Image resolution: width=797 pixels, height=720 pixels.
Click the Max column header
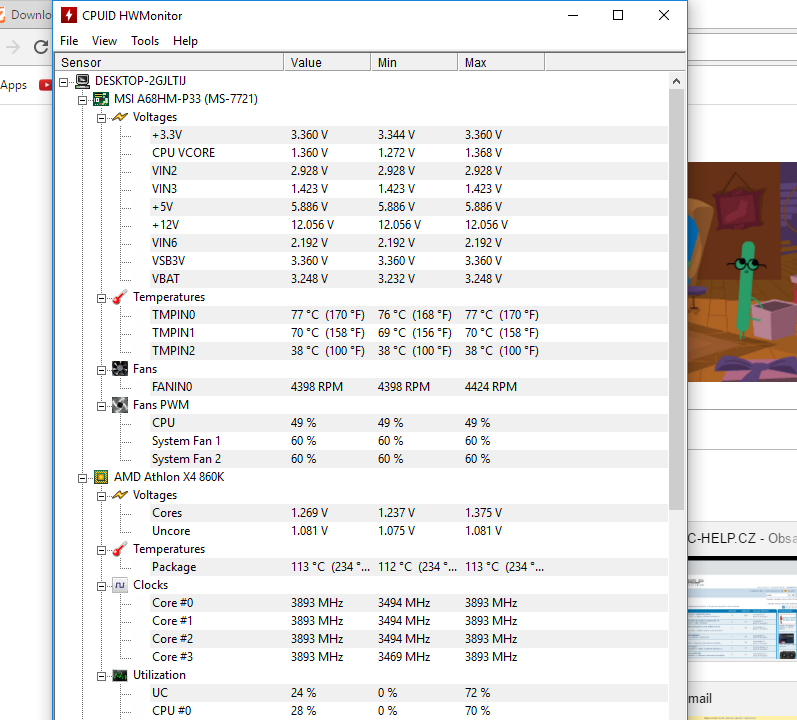tap(501, 62)
